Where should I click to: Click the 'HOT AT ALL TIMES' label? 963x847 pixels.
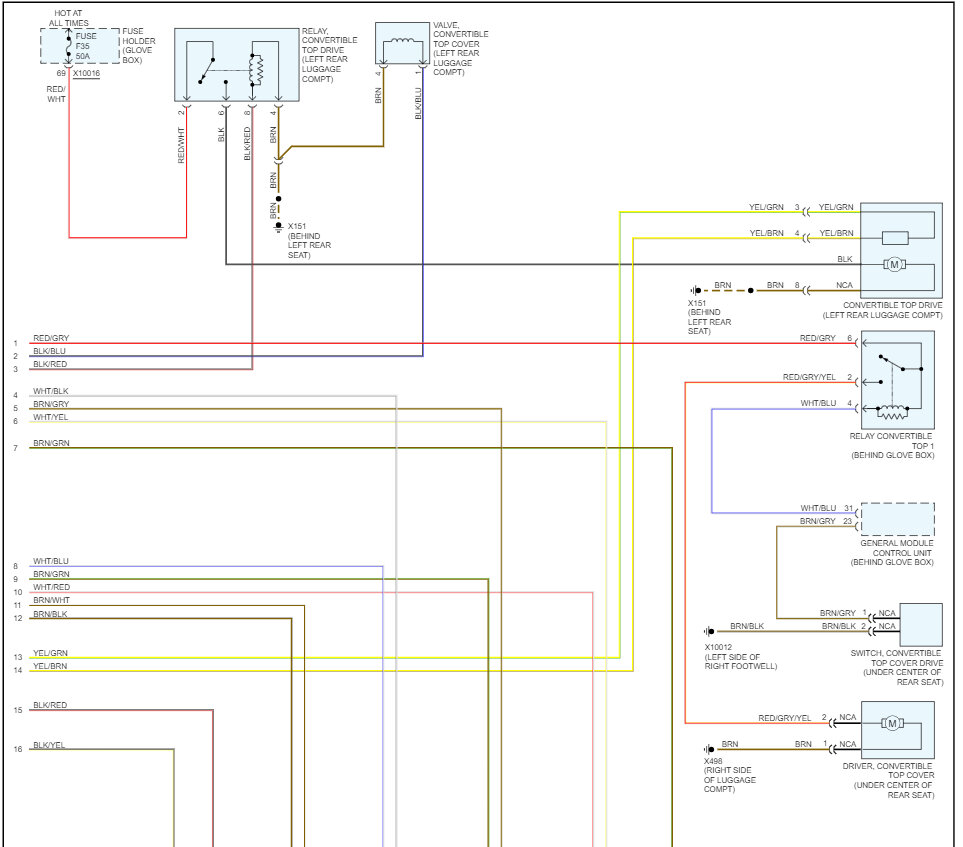68,18
